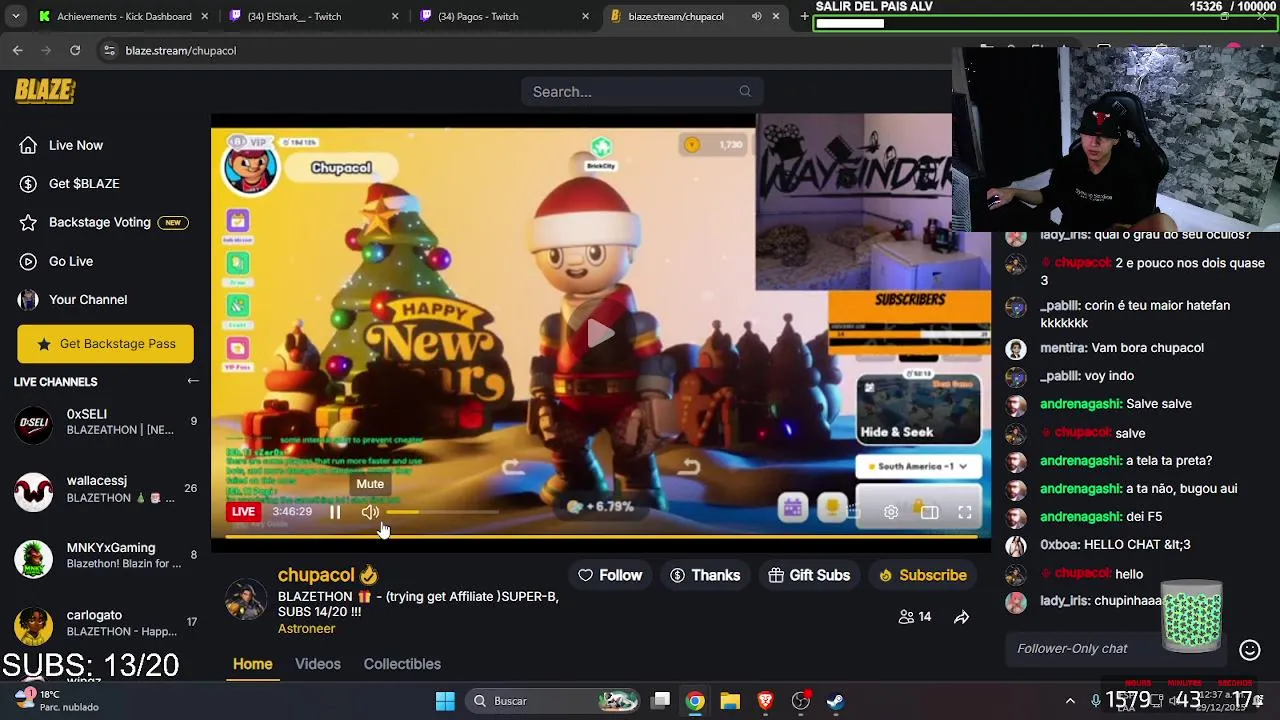Mute the blaze.stream browser tab audio
The height and width of the screenshot is (720, 1280).
[756, 16]
